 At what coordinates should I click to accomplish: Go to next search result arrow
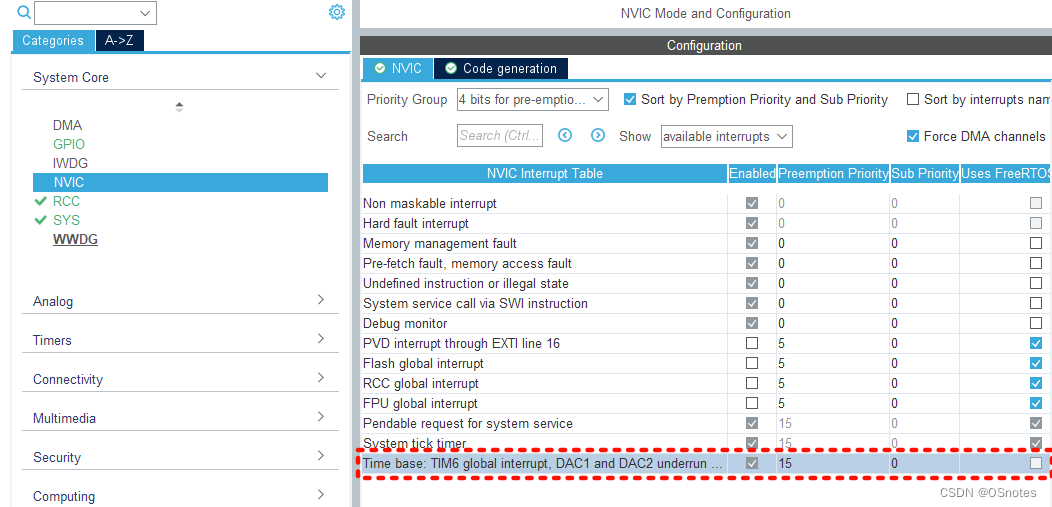[x=598, y=135]
